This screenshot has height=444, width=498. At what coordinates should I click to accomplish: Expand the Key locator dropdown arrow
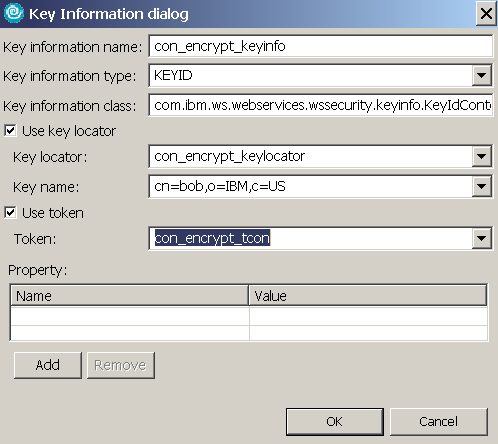tap(481, 156)
